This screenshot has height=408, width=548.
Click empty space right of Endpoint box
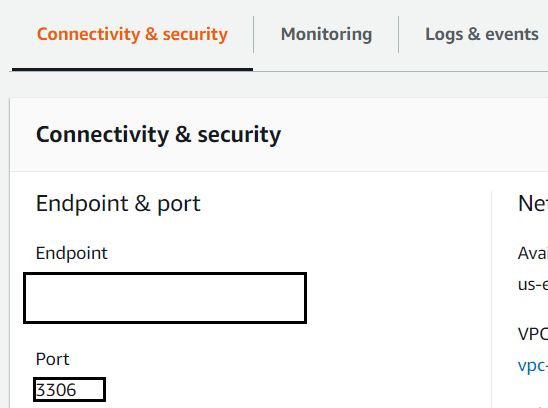pyautogui.click(x=398, y=298)
